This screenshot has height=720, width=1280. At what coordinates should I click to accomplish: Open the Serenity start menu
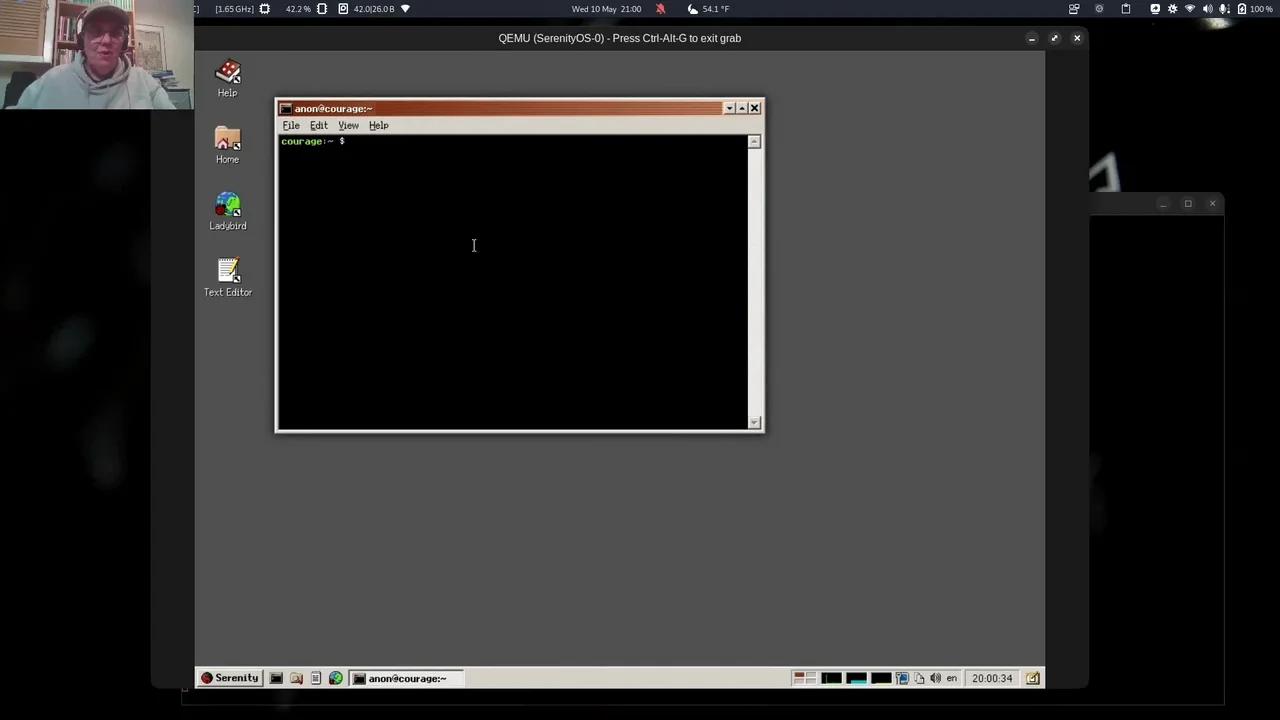point(229,678)
